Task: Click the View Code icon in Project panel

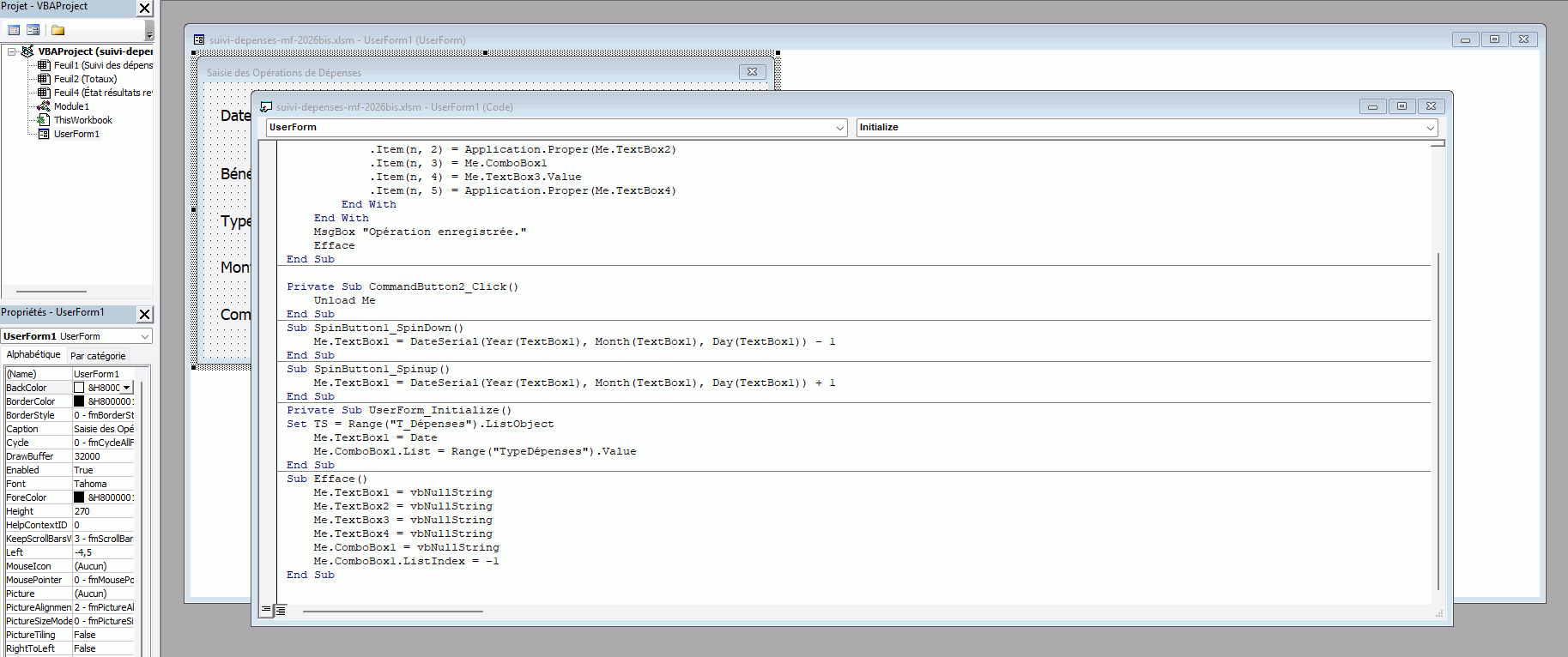Action: (14, 30)
